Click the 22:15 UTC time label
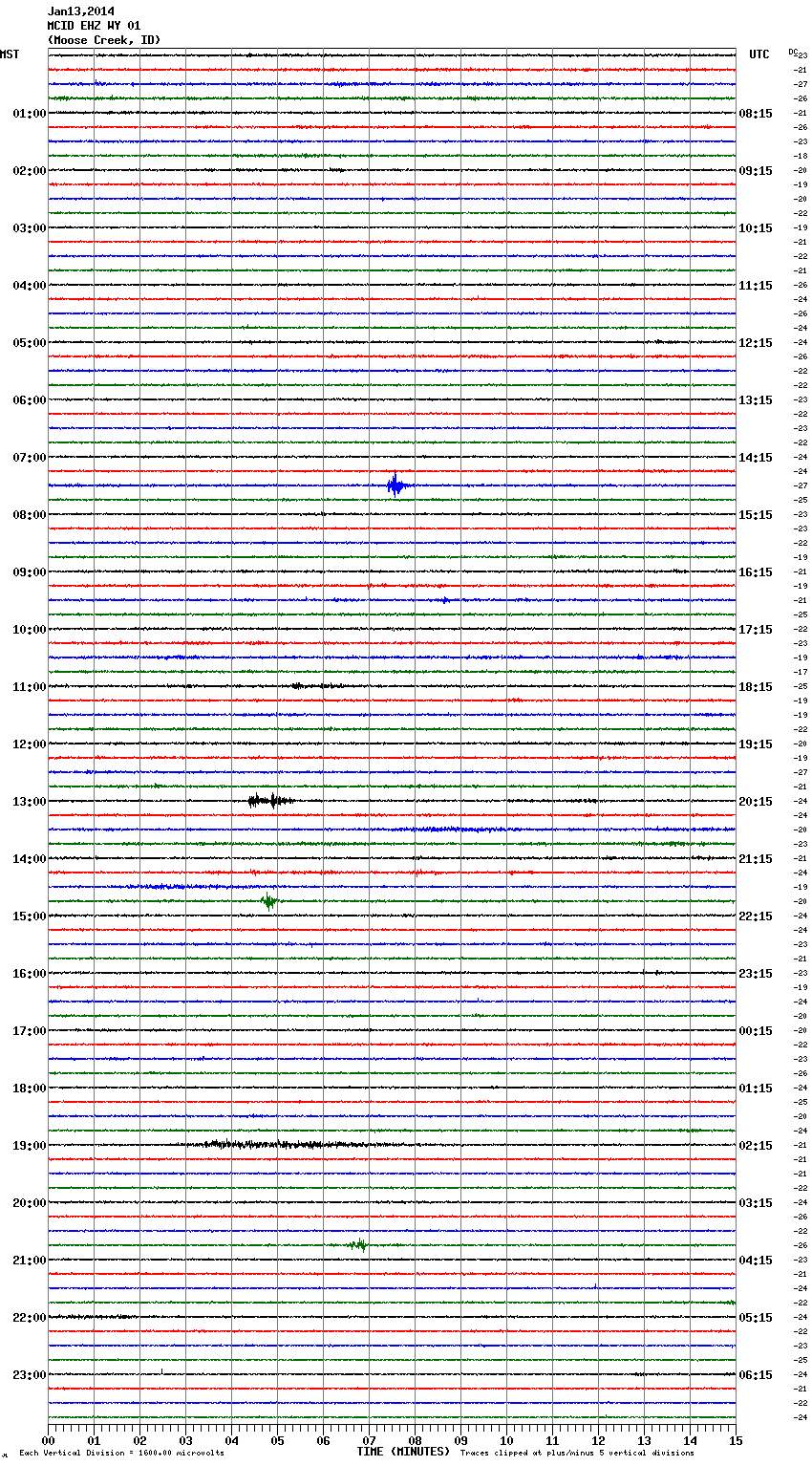Screen dimensions: 812x1466 click(756, 916)
